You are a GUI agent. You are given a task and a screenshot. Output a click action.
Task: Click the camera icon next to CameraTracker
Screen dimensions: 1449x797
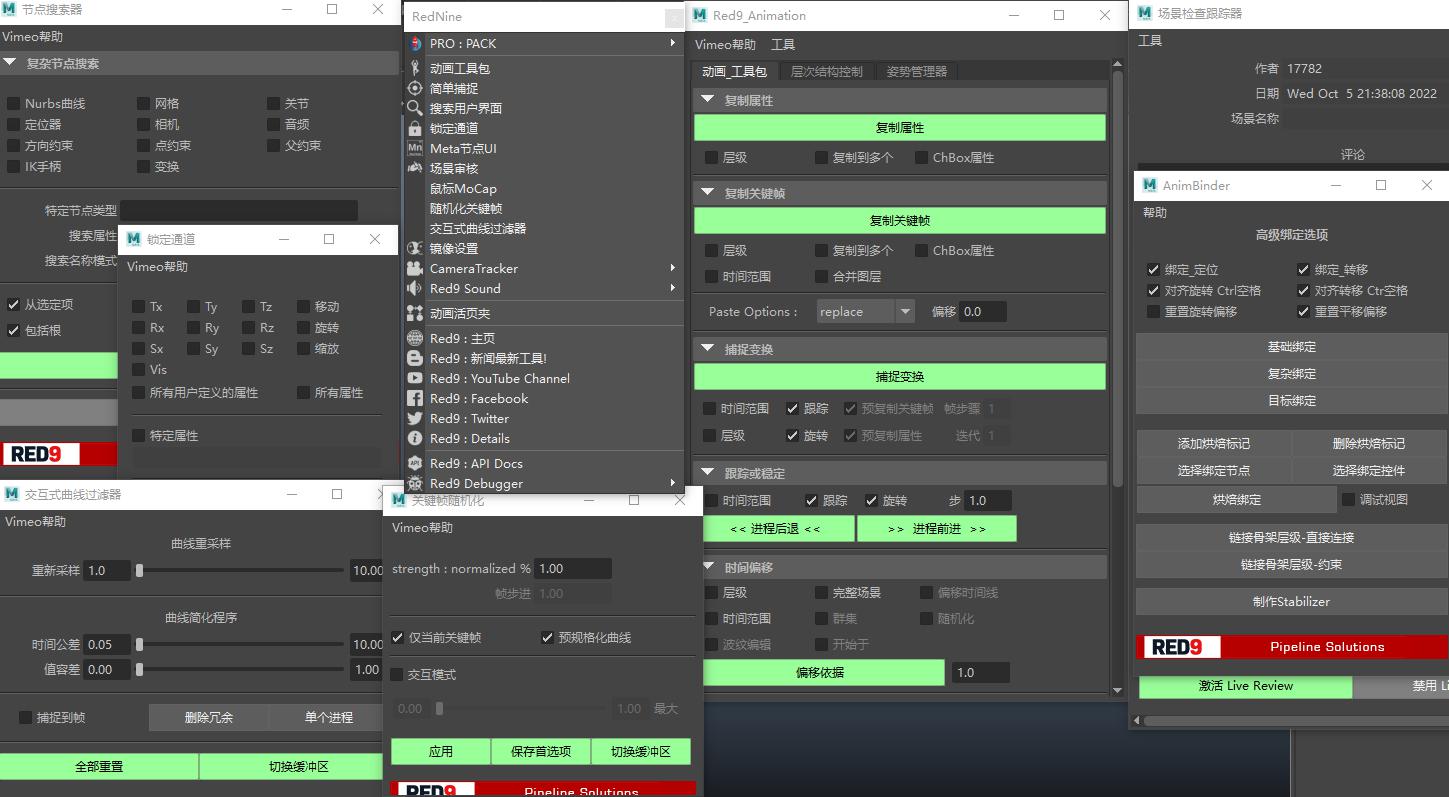coord(415,269)
